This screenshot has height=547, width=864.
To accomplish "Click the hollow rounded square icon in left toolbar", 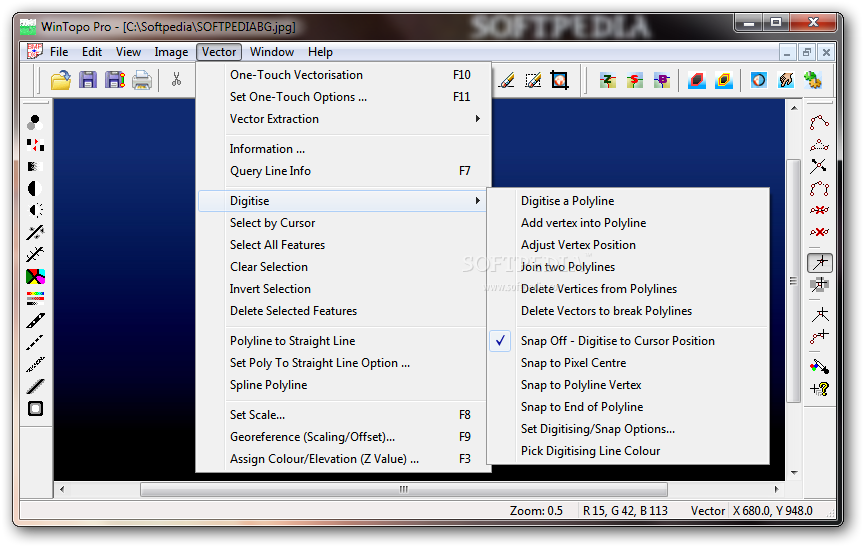I will coord(35,409).
